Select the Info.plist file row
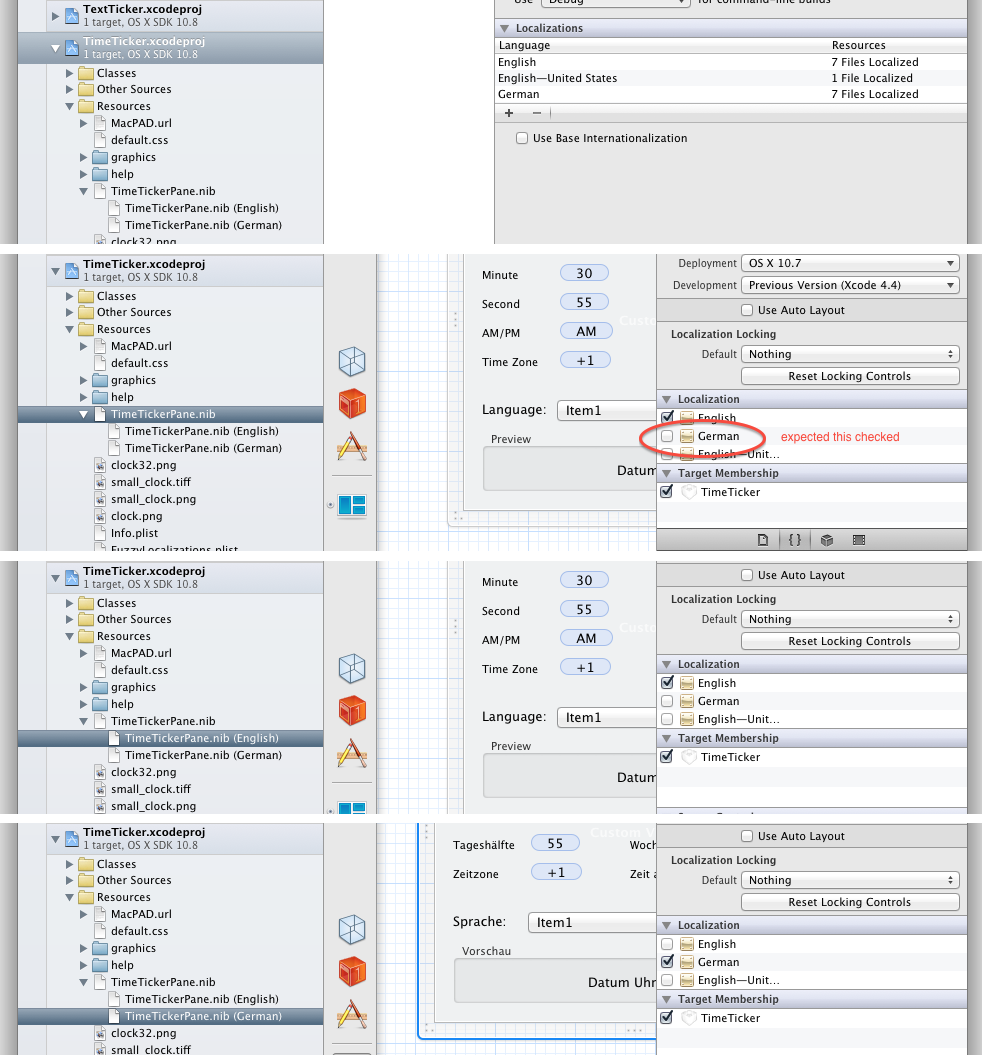This screenshot has width=982, height=1056. 170,533
